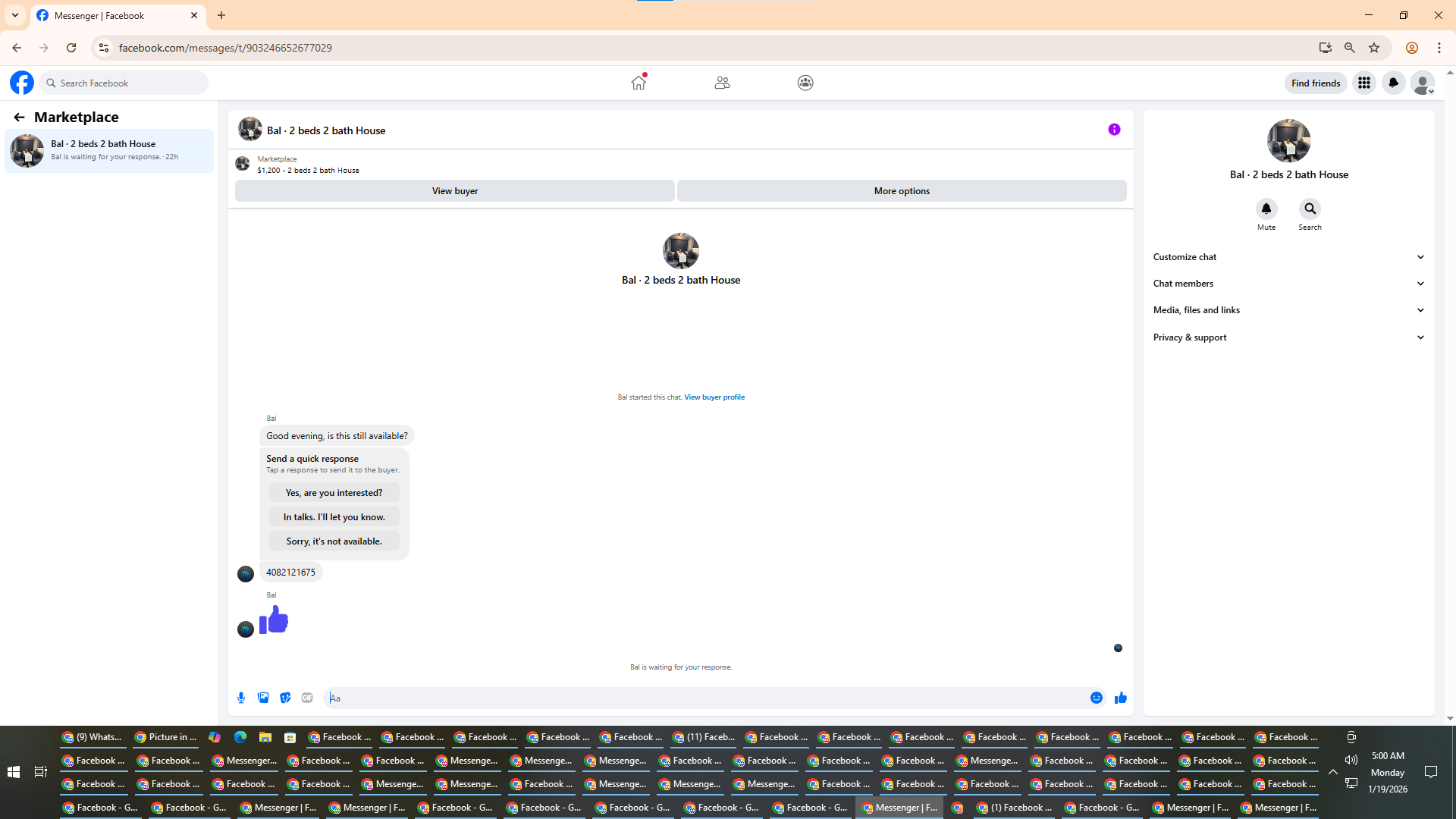Expand the Media, files and links section
The image size is (1456, 819).
(1288, 310)
